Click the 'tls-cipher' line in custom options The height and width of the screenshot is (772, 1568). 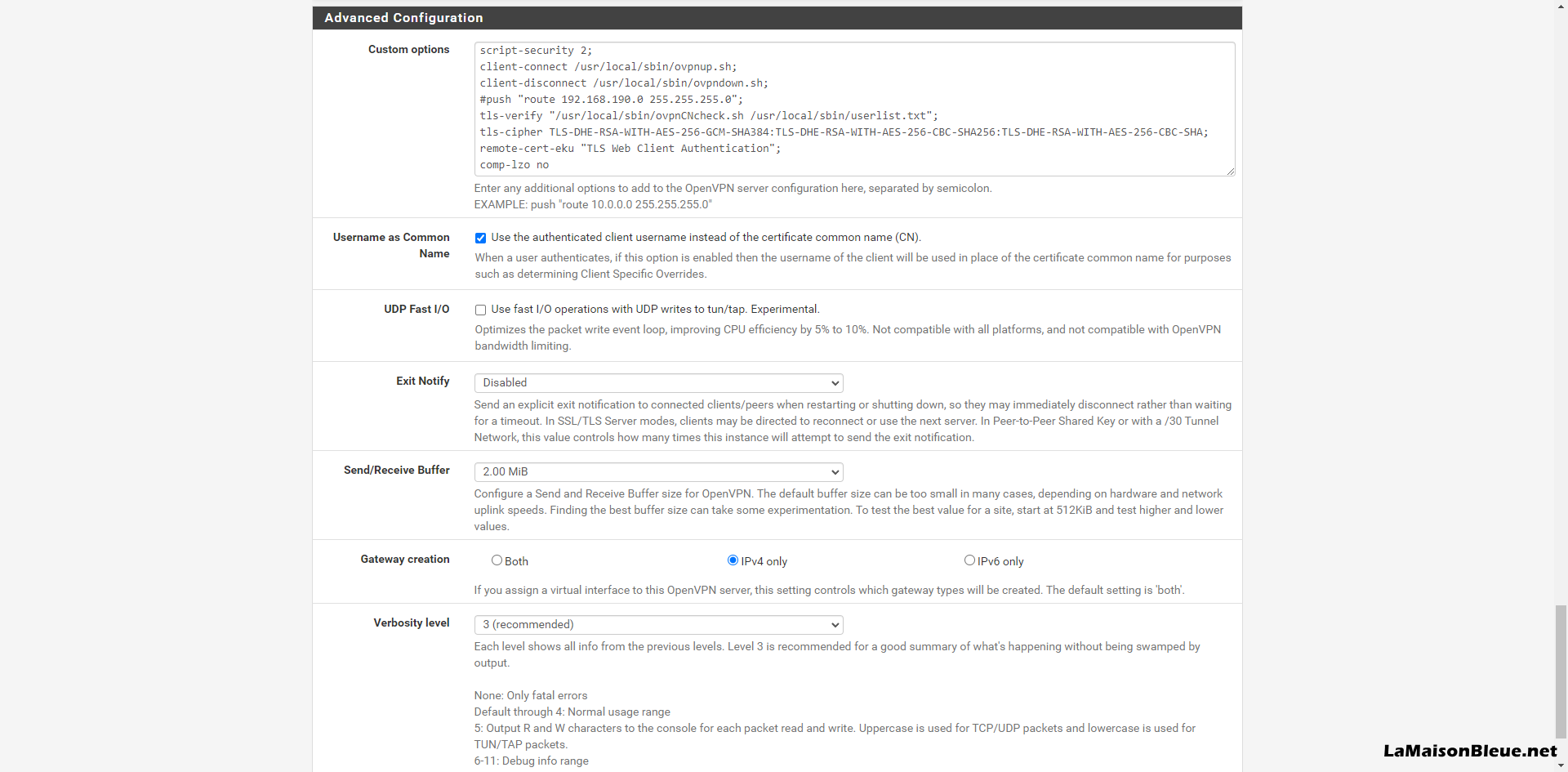(844, 132)
